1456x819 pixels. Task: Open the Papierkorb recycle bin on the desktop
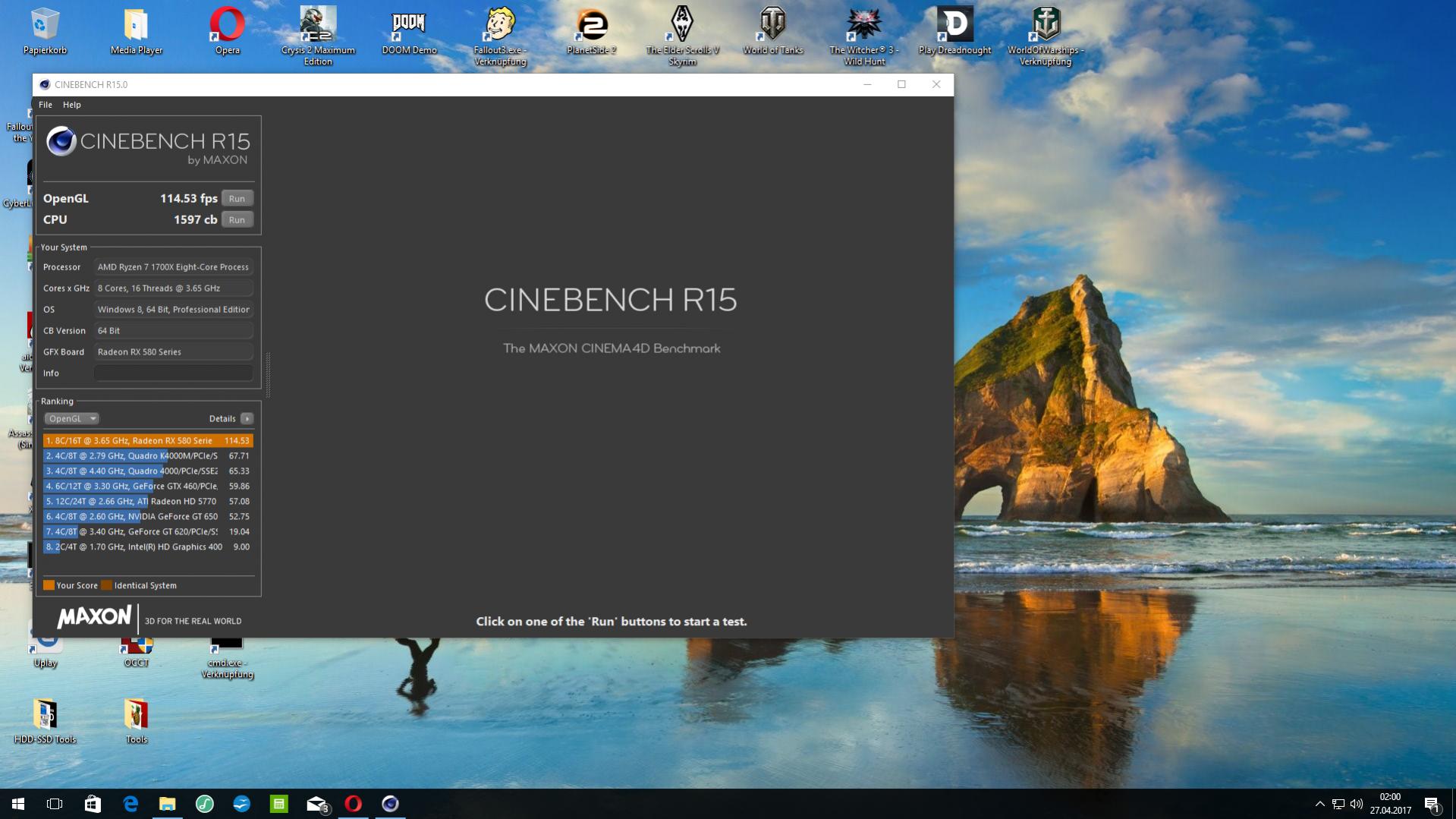tap(45, 32)
